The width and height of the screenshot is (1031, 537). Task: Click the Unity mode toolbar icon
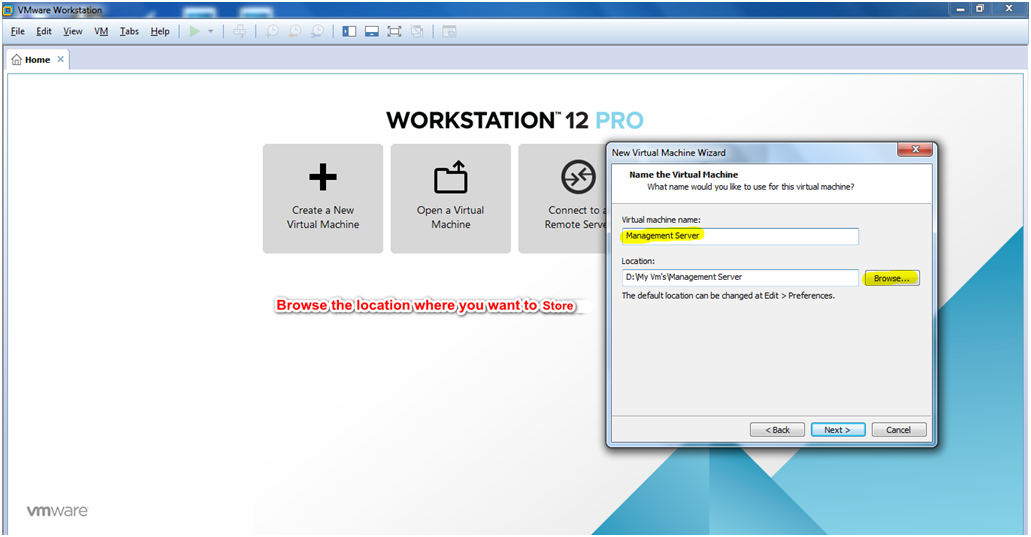(x=417, y=31)
